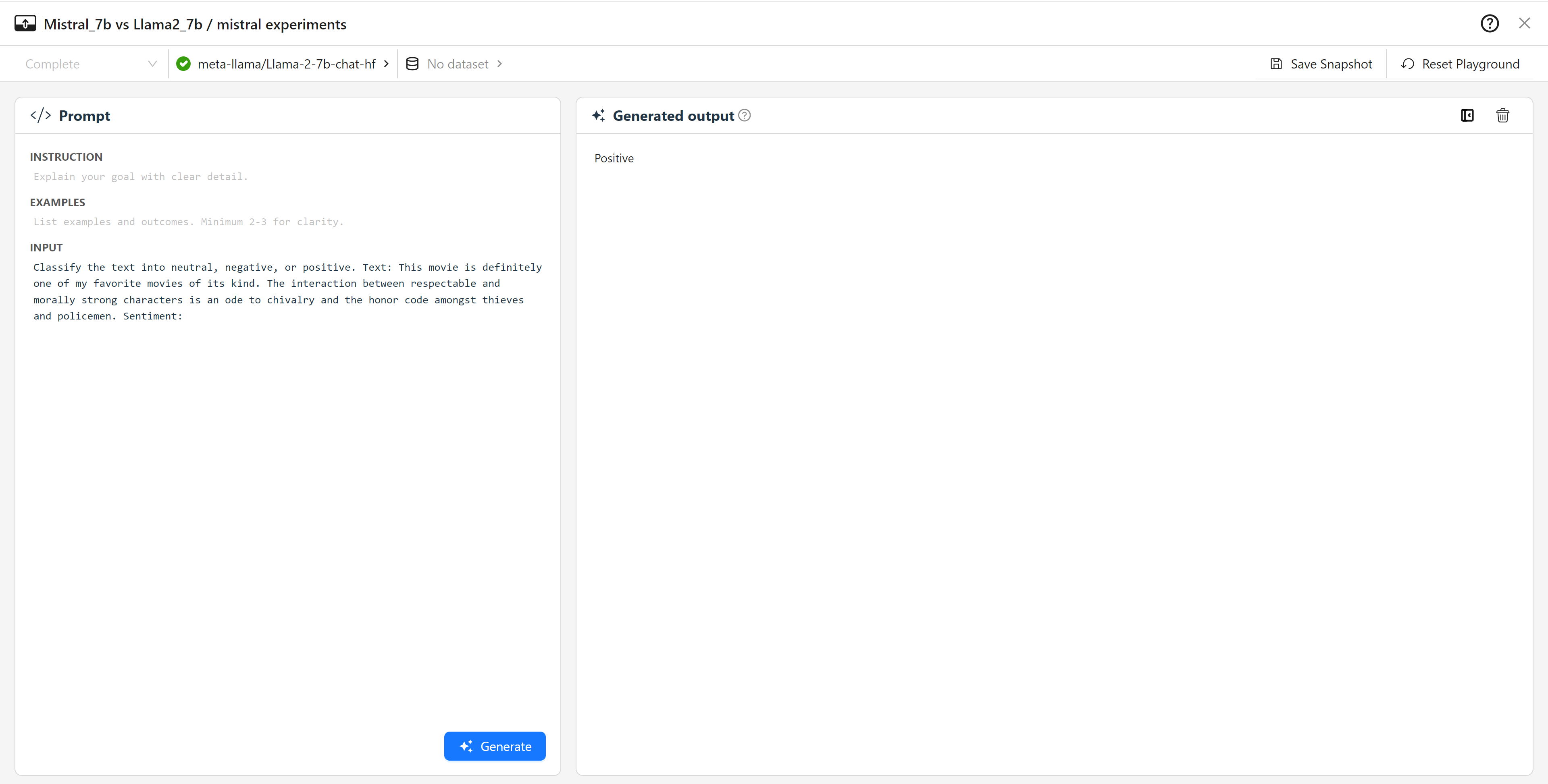Screen dimensions: 1548x784
Task: Open the Complete mode dropdown
Action: coord(91,64)
